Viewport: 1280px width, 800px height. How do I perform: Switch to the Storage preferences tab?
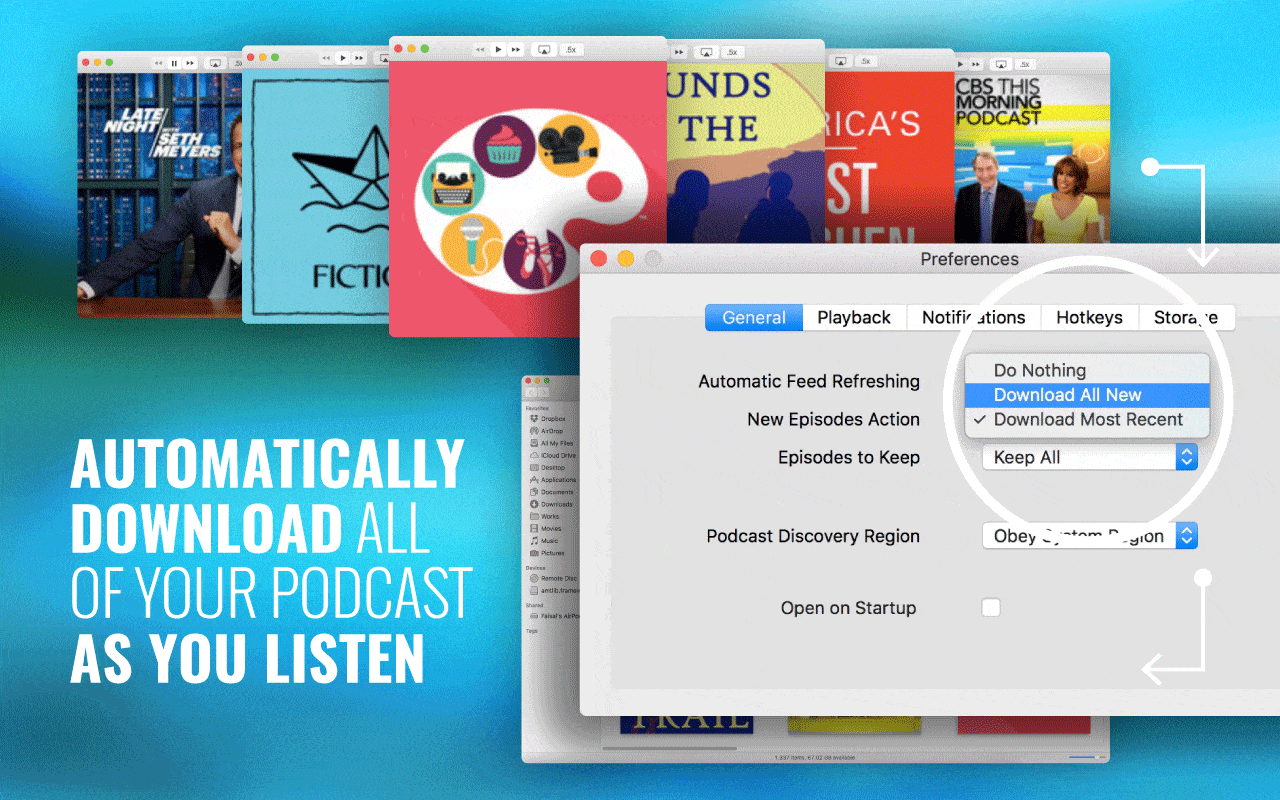click(1186, 317)
